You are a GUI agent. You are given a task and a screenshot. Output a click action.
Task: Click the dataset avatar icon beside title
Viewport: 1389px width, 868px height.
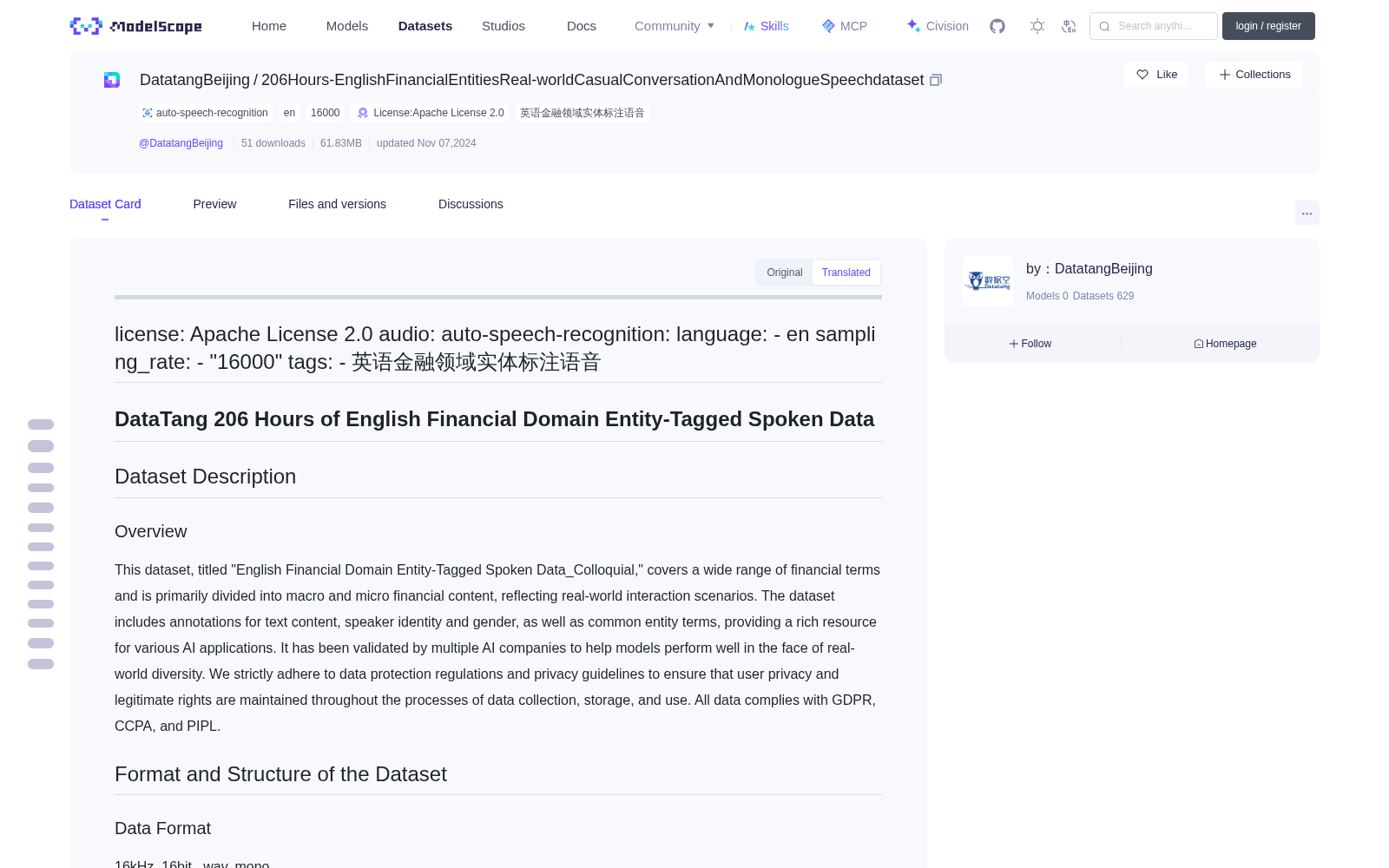coord(112,80)
